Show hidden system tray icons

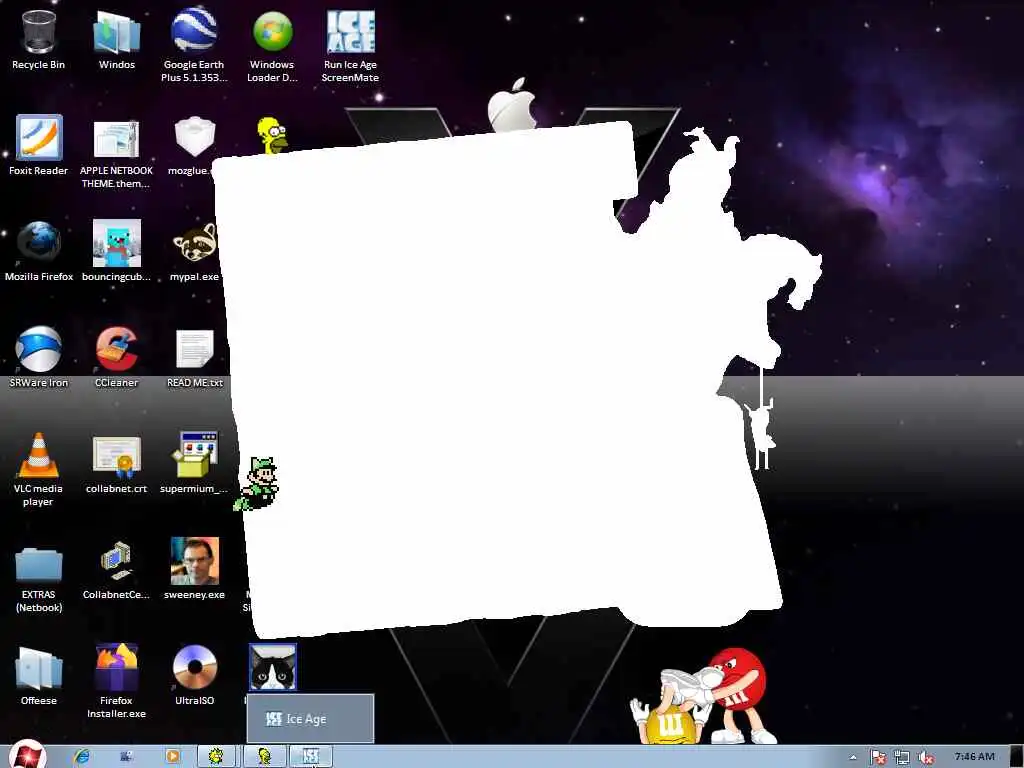point(853,758)
